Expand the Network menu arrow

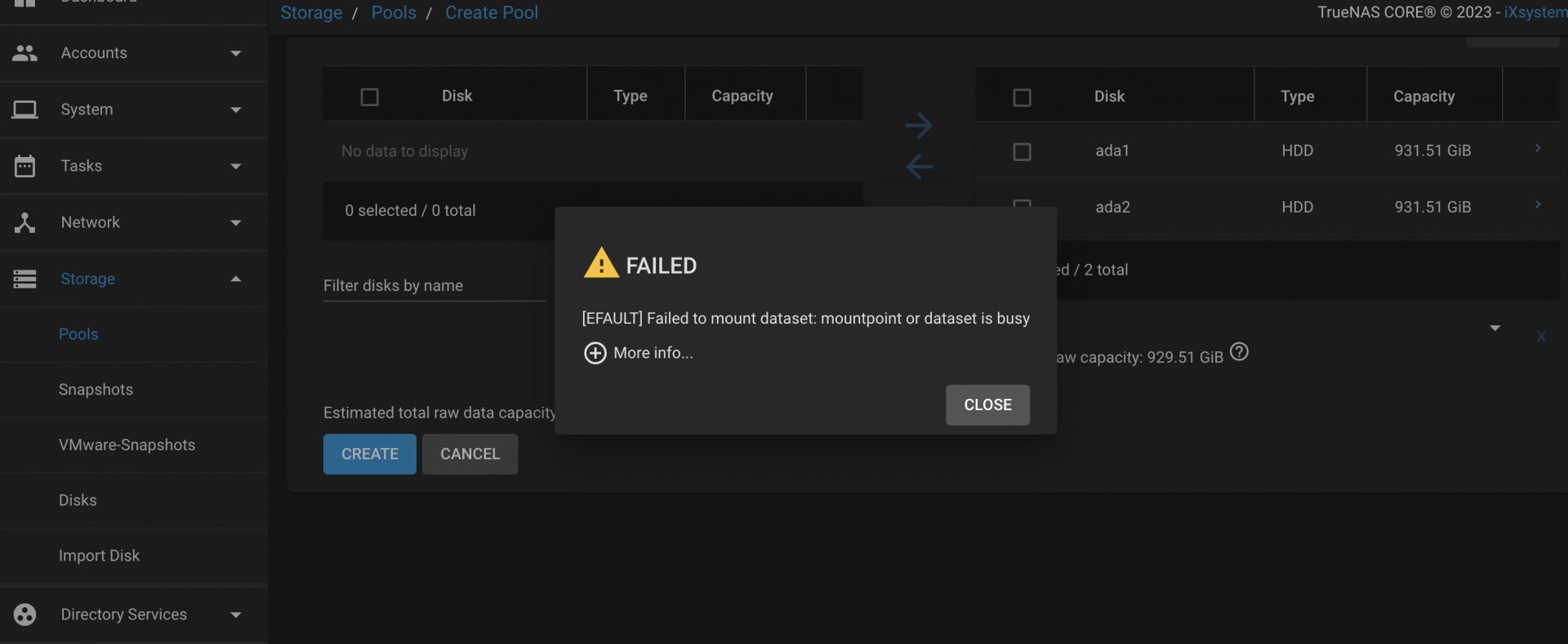tap(236, 223)
